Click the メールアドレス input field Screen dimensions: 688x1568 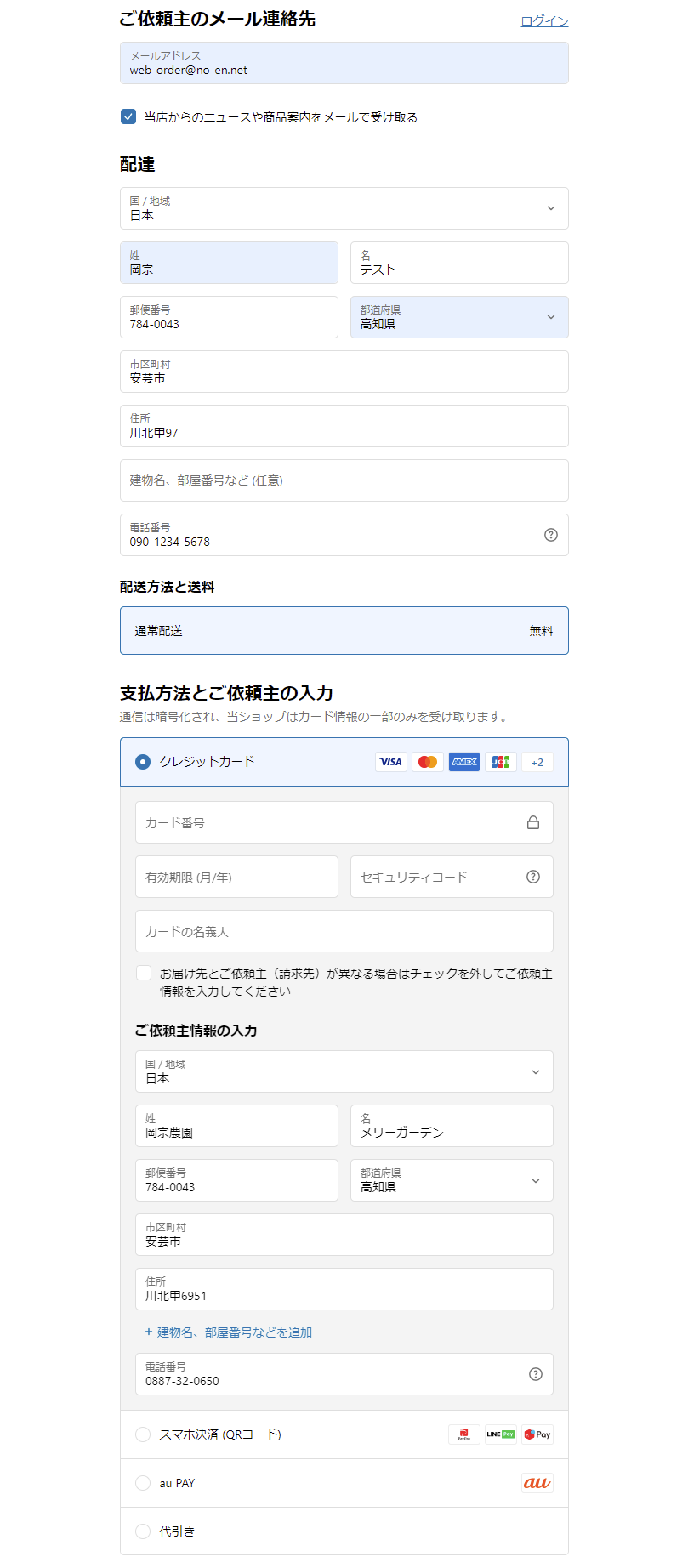pos(344,63)
